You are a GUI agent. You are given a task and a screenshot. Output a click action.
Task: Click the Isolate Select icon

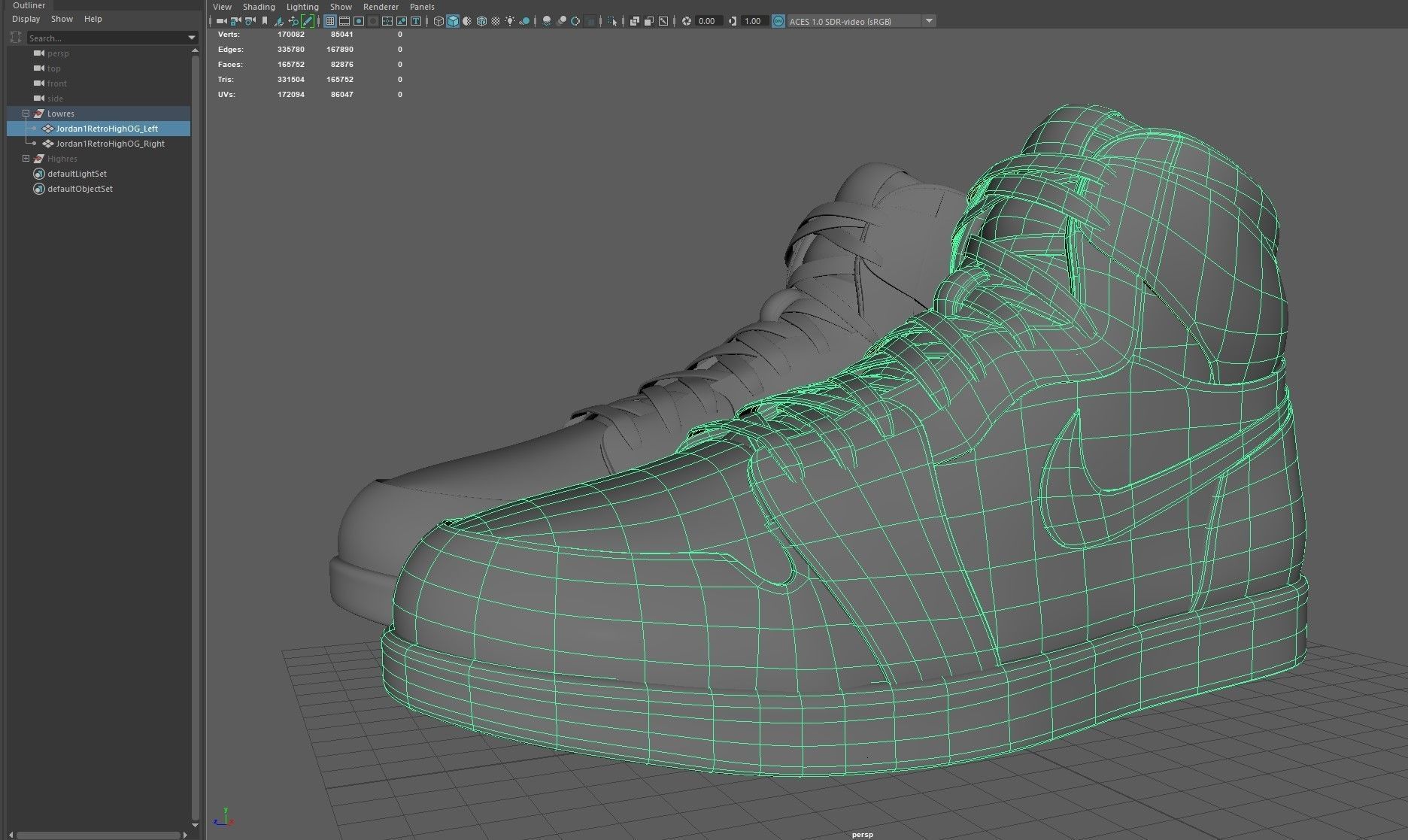tap(612, 21)
